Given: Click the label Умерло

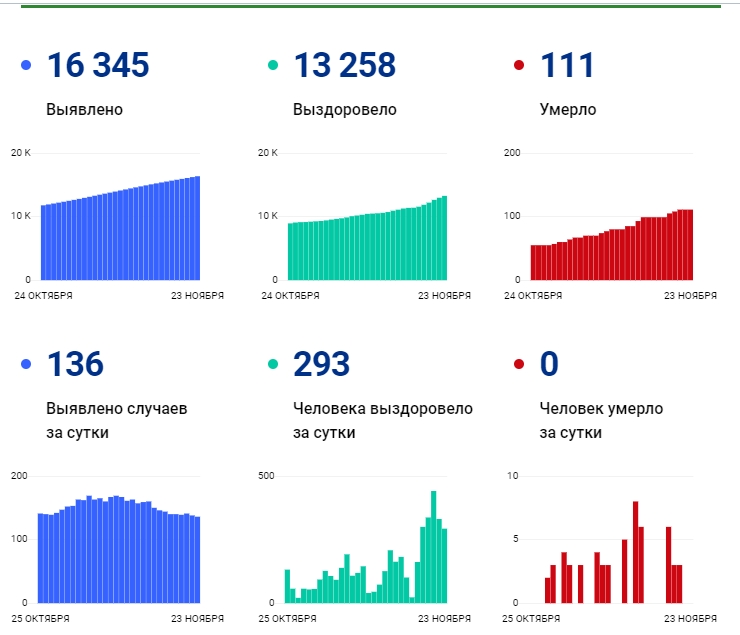Looking at the screenshot, I should click(568, 110).
